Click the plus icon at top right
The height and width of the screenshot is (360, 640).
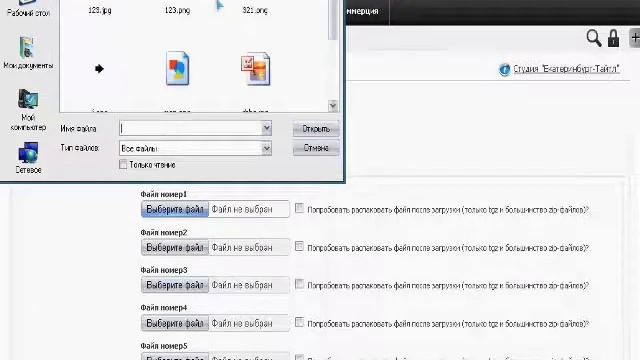tap(635, 38)
